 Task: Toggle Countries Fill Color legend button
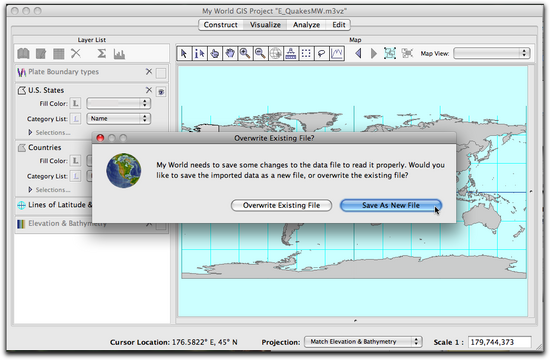click(x=75, y=161)
